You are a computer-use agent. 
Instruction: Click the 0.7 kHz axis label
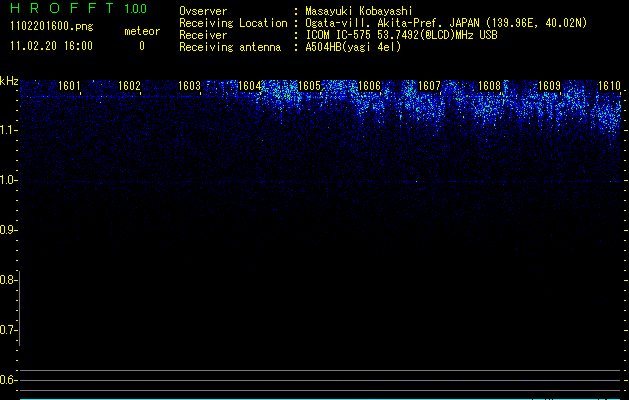pyautogui.click(x=9, y=330)
